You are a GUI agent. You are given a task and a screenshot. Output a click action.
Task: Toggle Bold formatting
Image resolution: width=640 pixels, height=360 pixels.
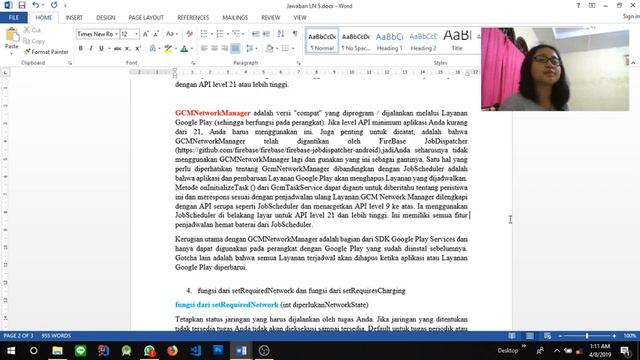click(80, 48)
